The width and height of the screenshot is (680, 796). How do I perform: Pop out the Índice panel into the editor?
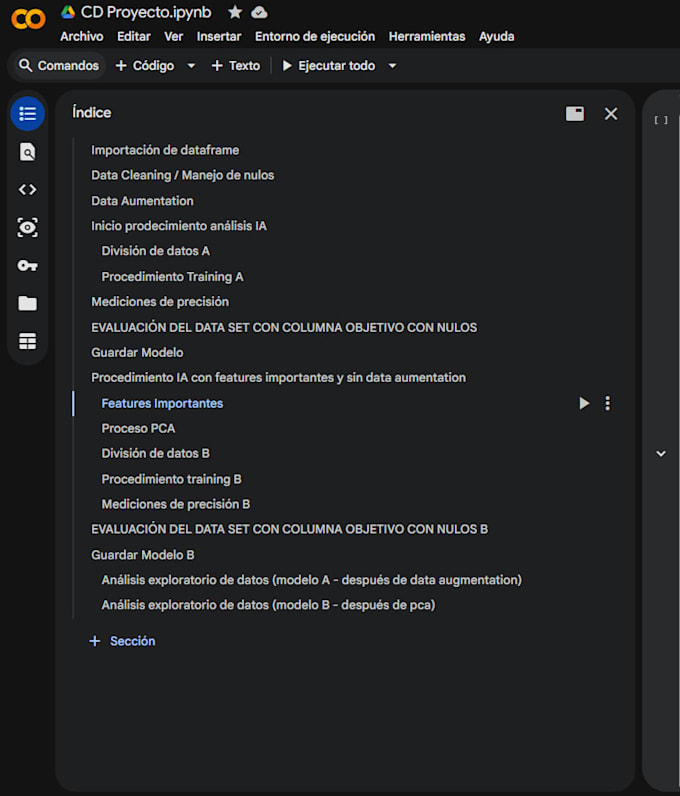tap(575, 114)
